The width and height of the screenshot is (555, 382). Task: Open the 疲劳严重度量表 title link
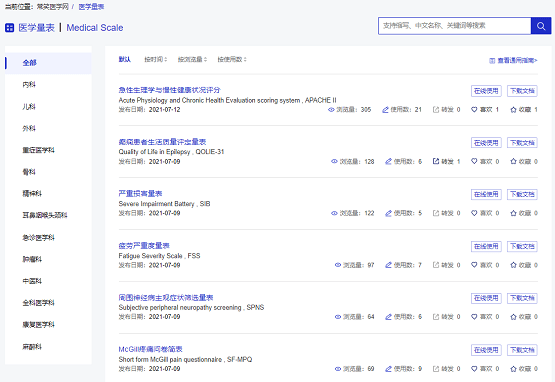point(144,245)
